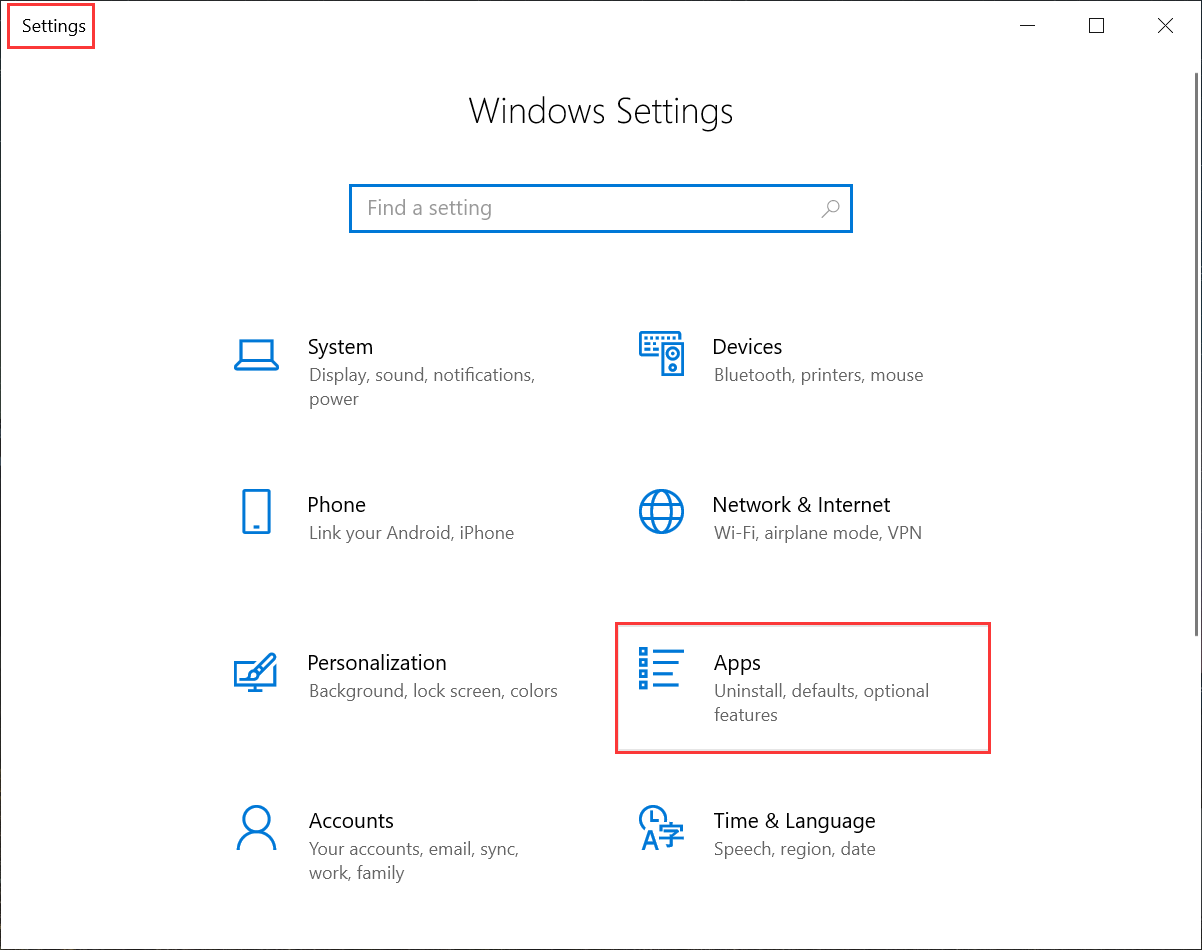Click the System laptop icon
Screen dimensions: 1202x950
point(256,354)
